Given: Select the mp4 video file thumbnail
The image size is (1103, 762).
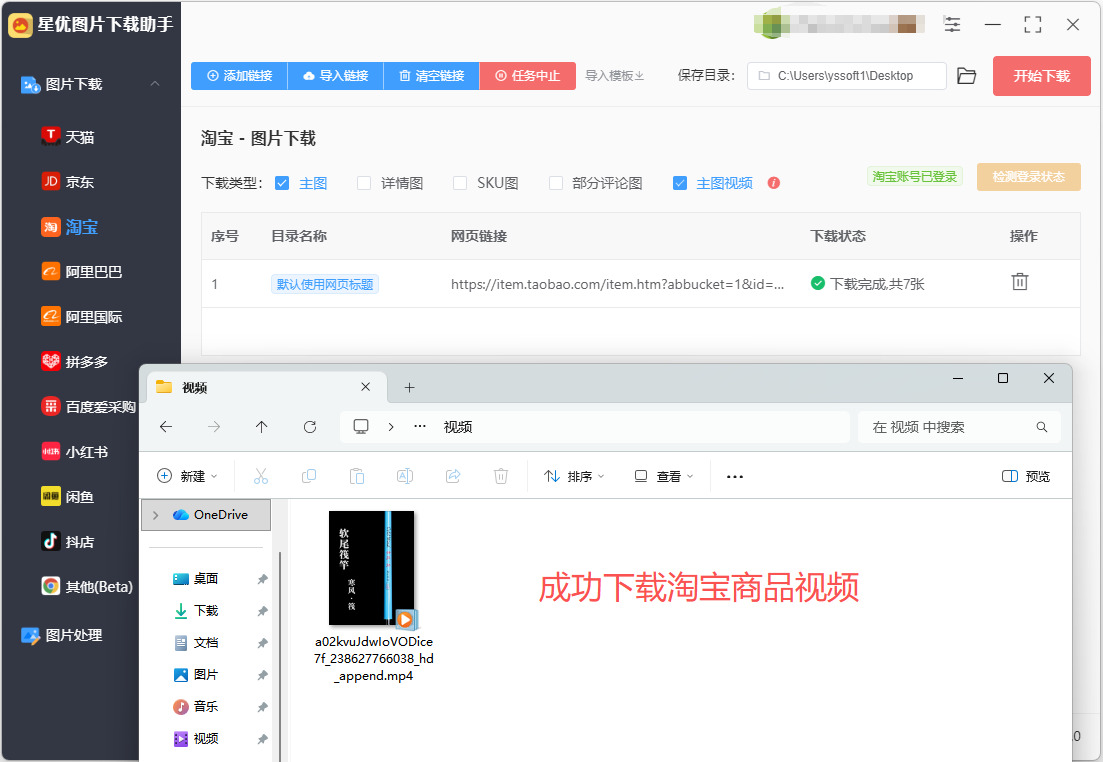Looking at the screenshot, I should tap(373, 569).
